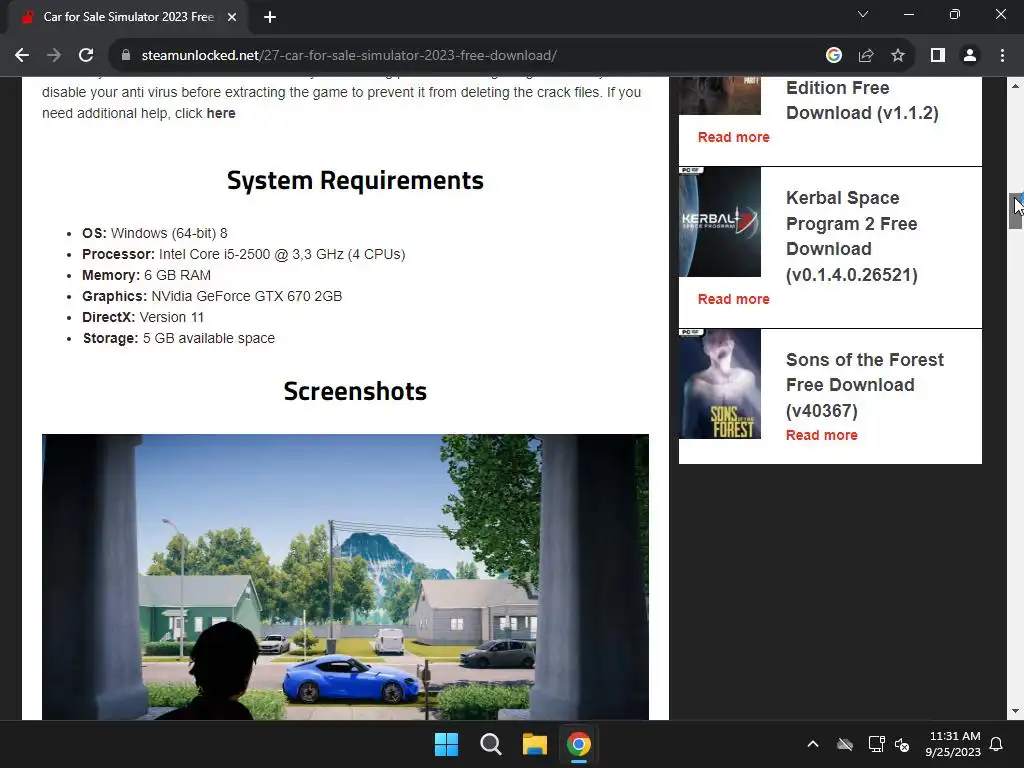
Task: Open the Chrome profile menu
Action: (x=970, y=56)
